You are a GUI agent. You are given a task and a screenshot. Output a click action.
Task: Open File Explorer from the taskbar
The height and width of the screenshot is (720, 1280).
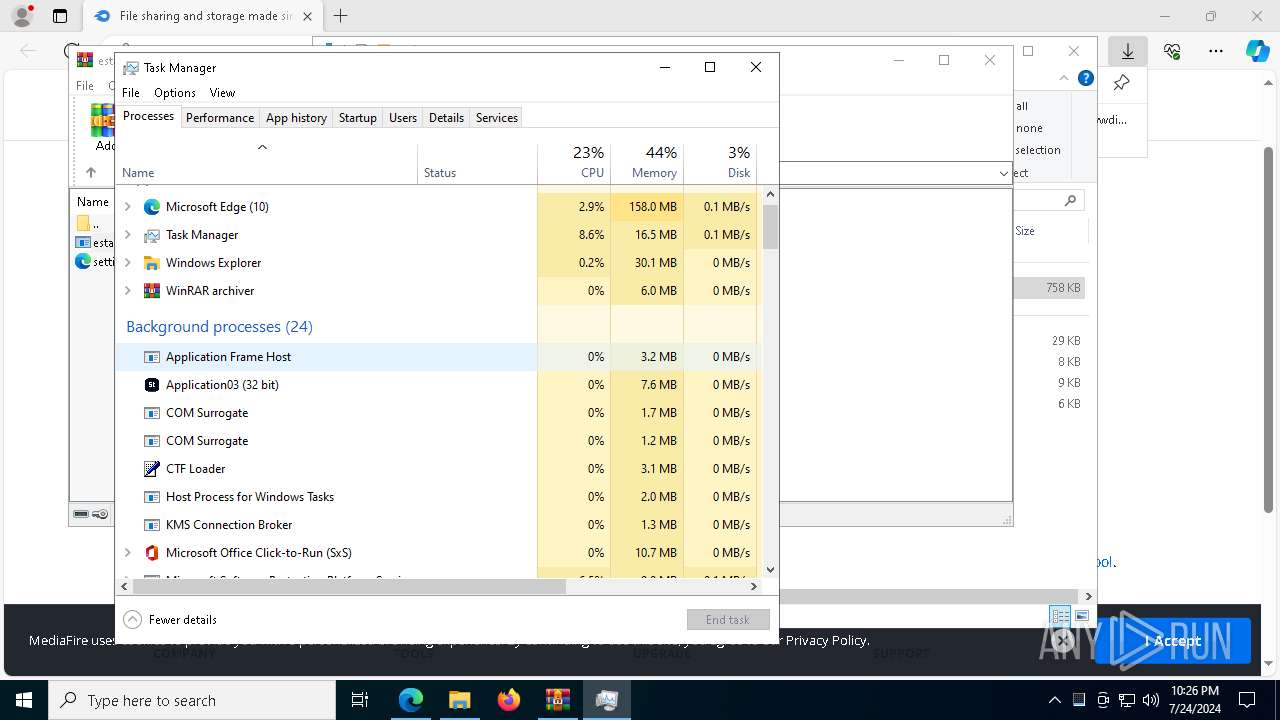(460, 700)
